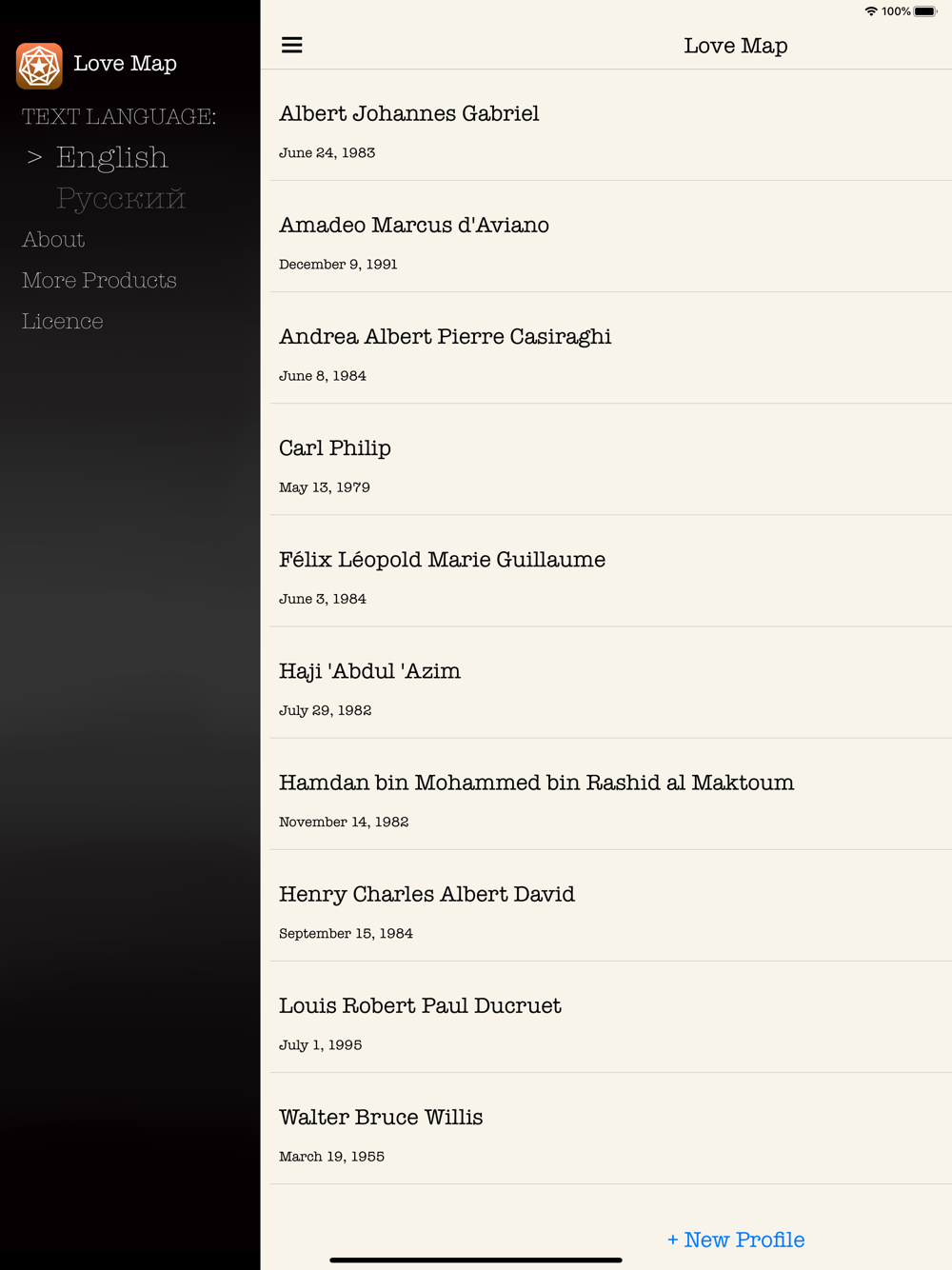Open Henry Charles Albert David profile

[x=610, y=905]
